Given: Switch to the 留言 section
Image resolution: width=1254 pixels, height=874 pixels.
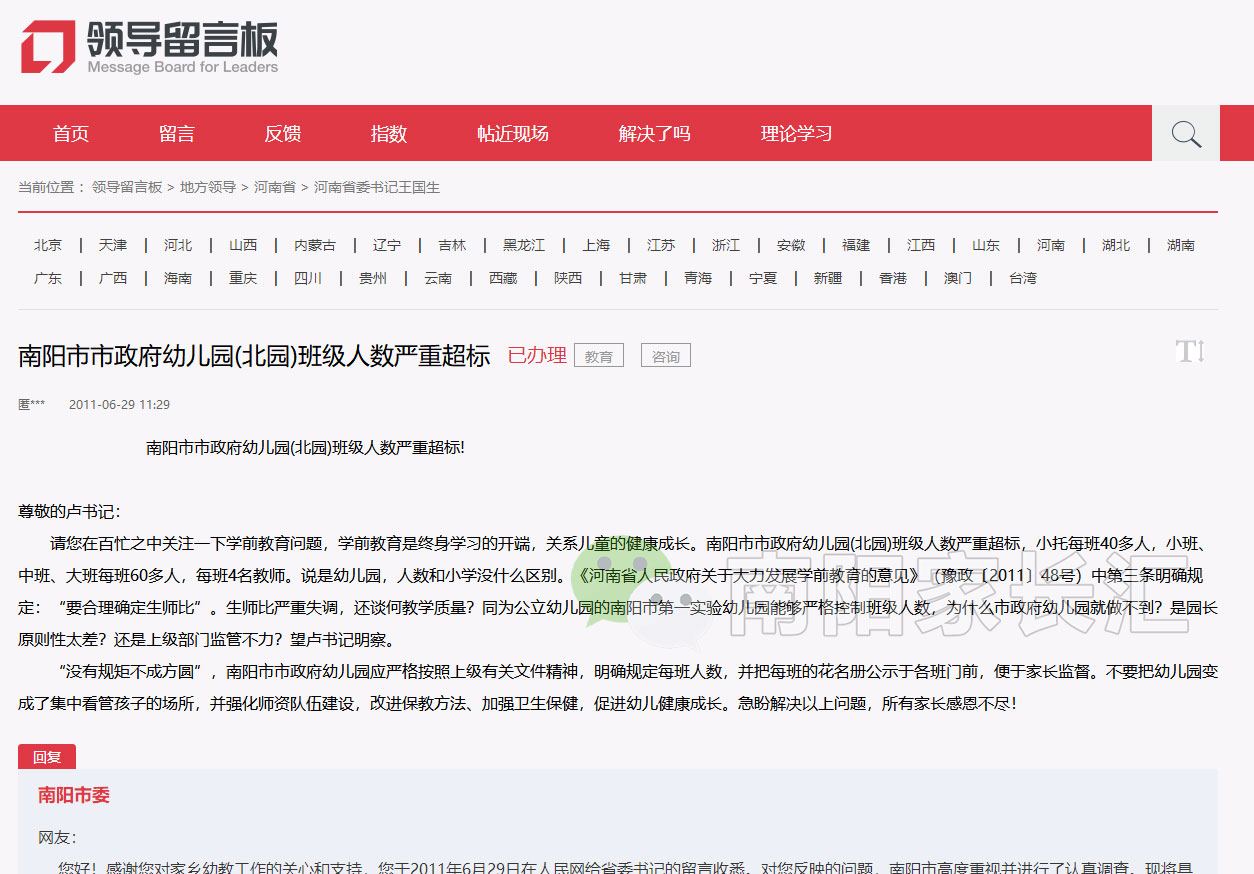Looking at the screenshot, I should (x=177, y=132).
